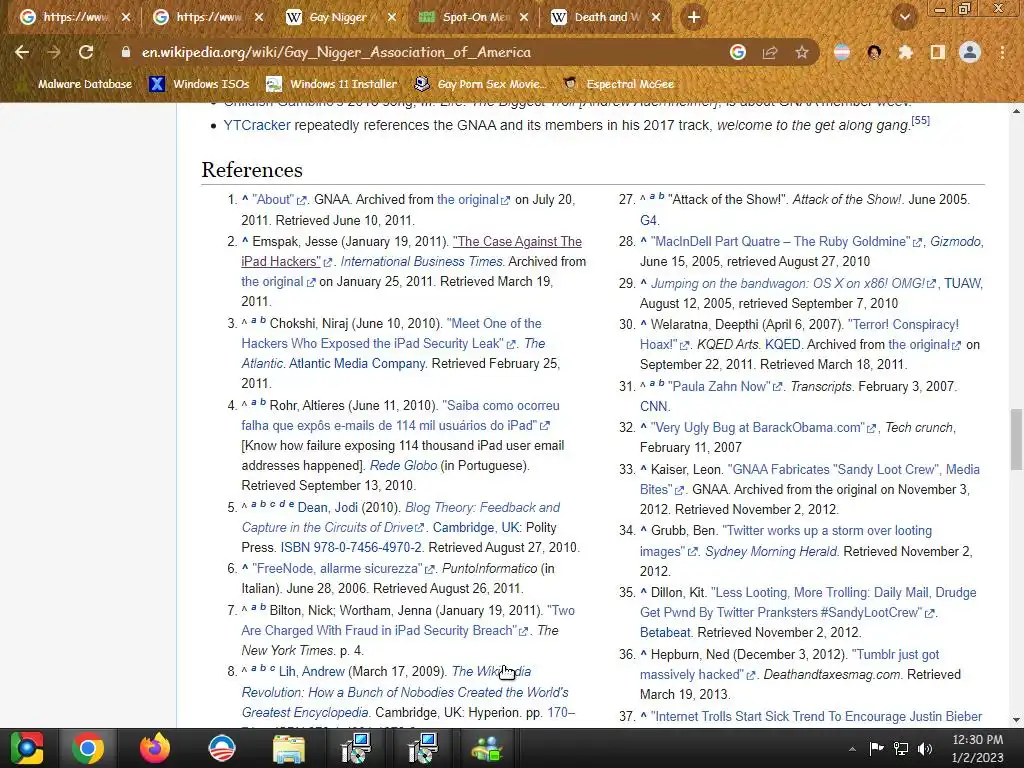Share this page via the share icon
Screen dimensions: 1024x768
[x=770, y=52]
